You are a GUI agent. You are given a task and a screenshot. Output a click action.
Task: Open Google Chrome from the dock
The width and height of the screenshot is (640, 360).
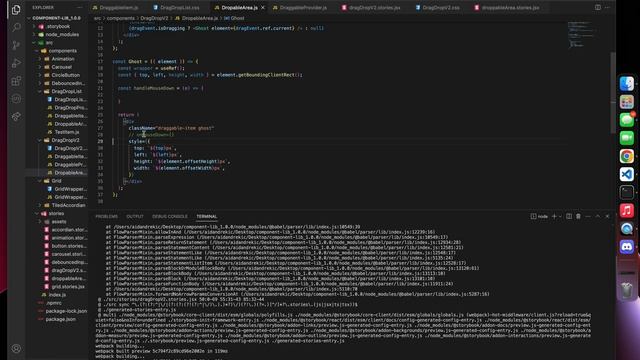627,156
